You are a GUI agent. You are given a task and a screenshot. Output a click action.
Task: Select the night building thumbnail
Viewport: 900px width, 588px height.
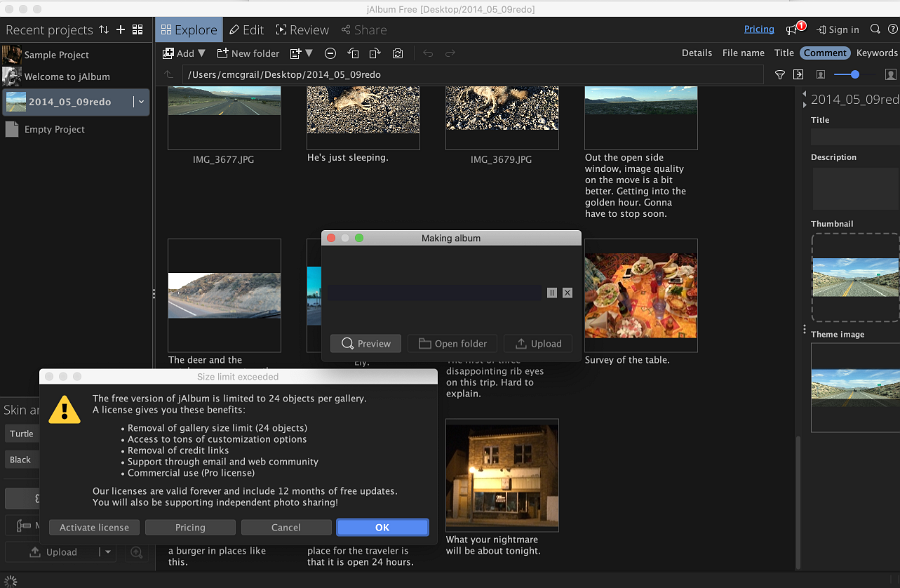tap(502, 475)
